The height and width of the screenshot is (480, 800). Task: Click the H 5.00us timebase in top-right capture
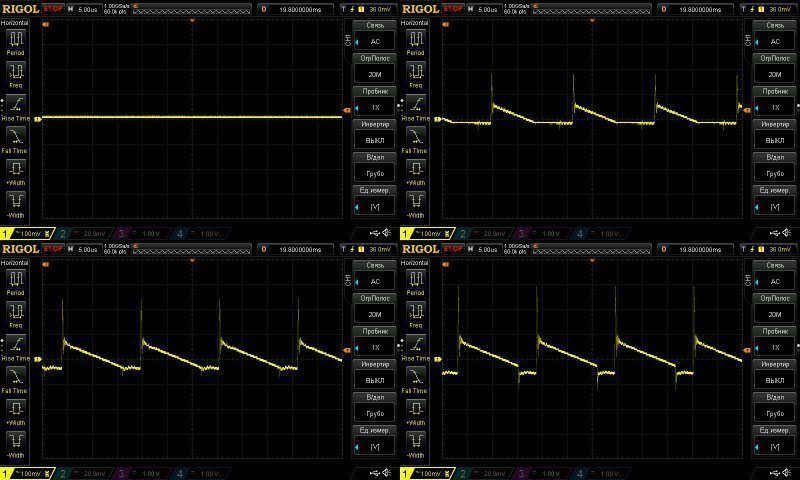tap(483, 9)
